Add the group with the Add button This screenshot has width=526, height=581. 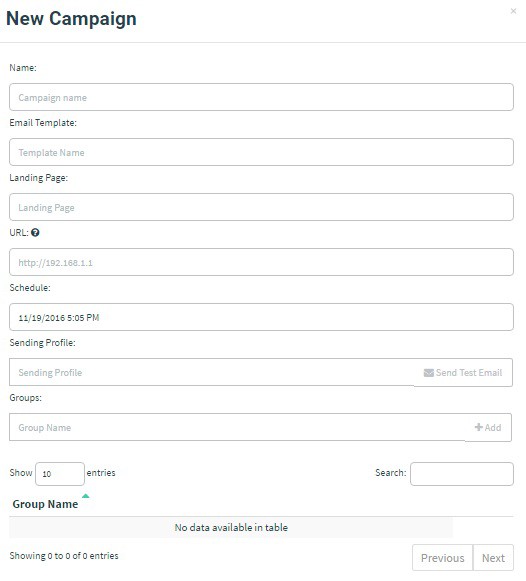[x=488, y=428]
